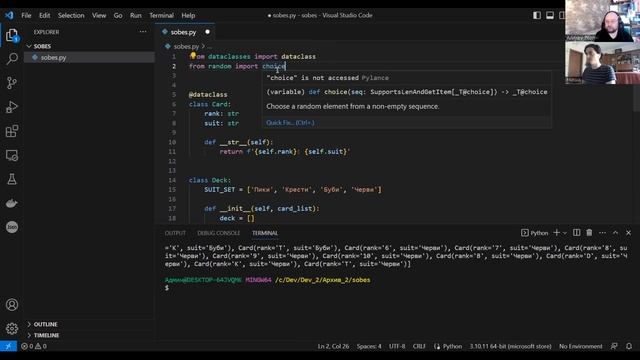This screenshot has width=640, height=360.
Task: Open terminal panel more actions ellipsis
Action: [x=602, y=233]
